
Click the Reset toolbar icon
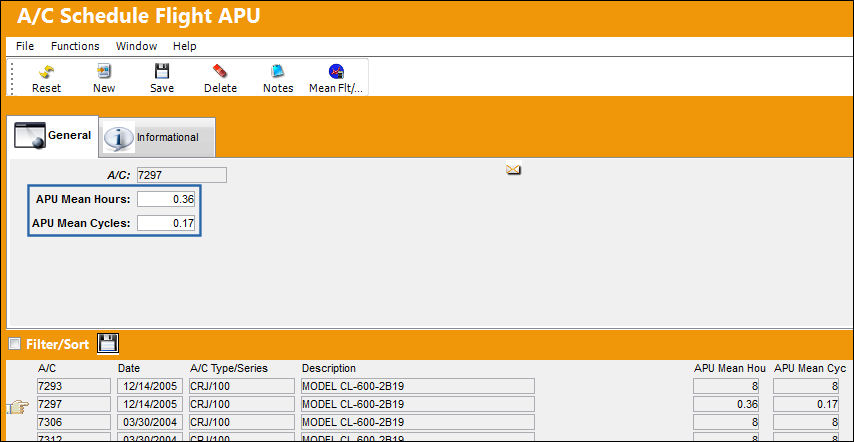click(46, 71)
